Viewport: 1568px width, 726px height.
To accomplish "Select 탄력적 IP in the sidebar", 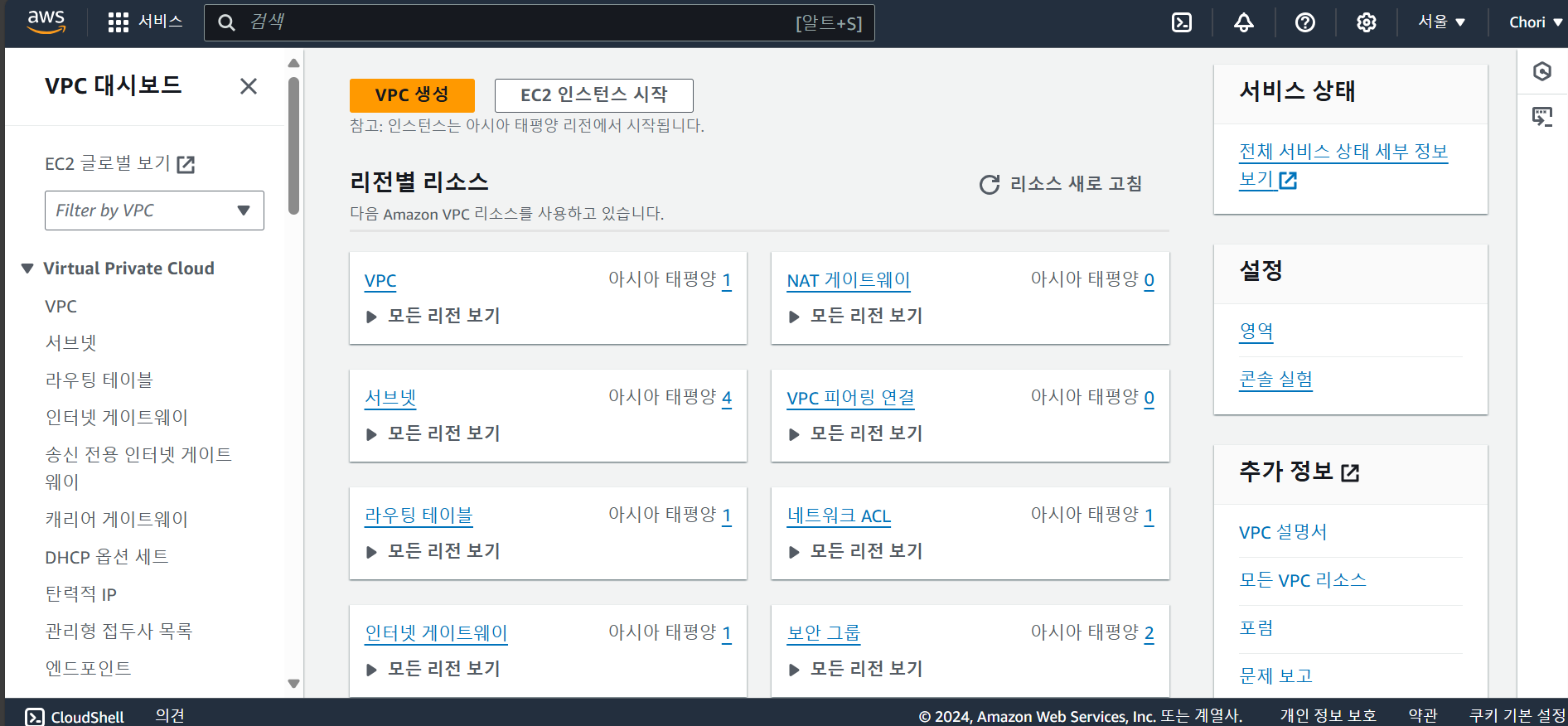I will (80, 594).
